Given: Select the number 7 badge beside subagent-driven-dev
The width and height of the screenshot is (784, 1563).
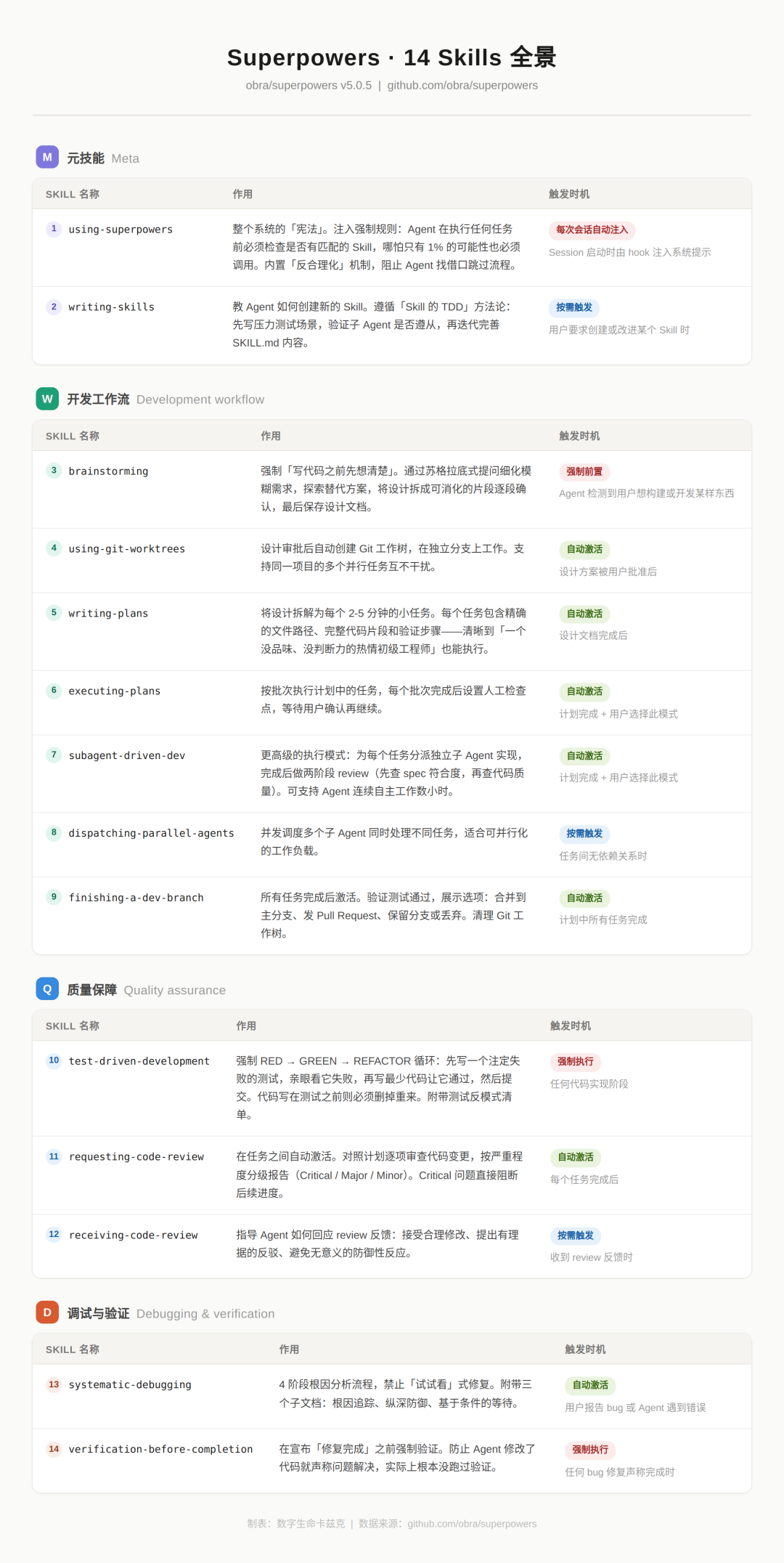Looking at the screenshot, I should coord(54,755).
